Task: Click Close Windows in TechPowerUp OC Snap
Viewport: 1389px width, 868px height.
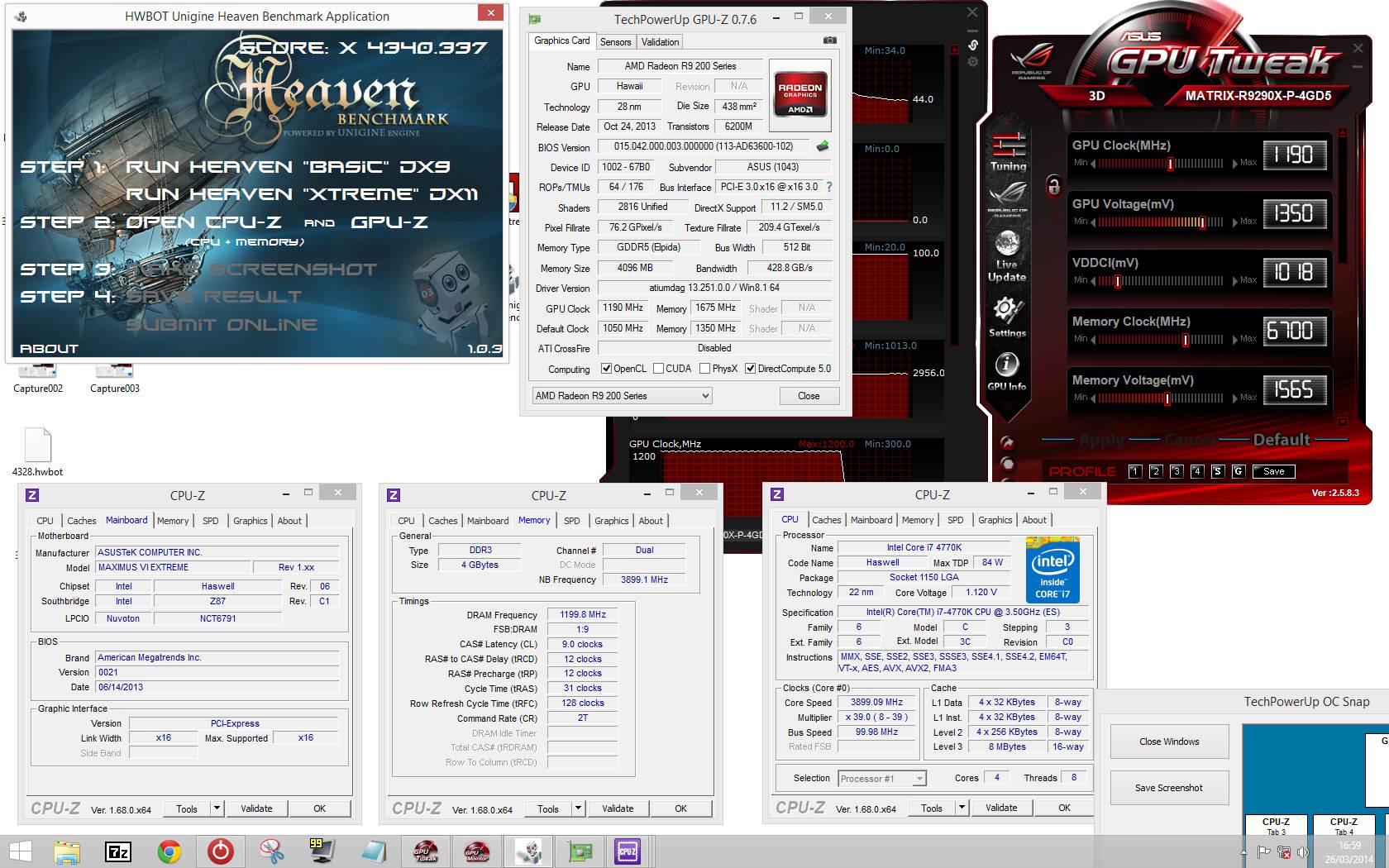Action: coord(1169,742)
